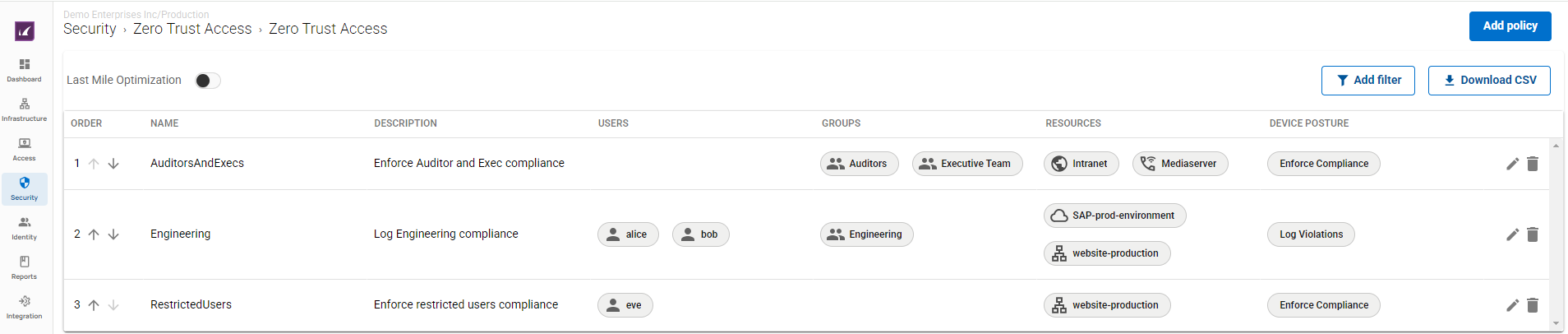Click Security breadcrumb link
The image size is (1568, 334).
(90, 29)
